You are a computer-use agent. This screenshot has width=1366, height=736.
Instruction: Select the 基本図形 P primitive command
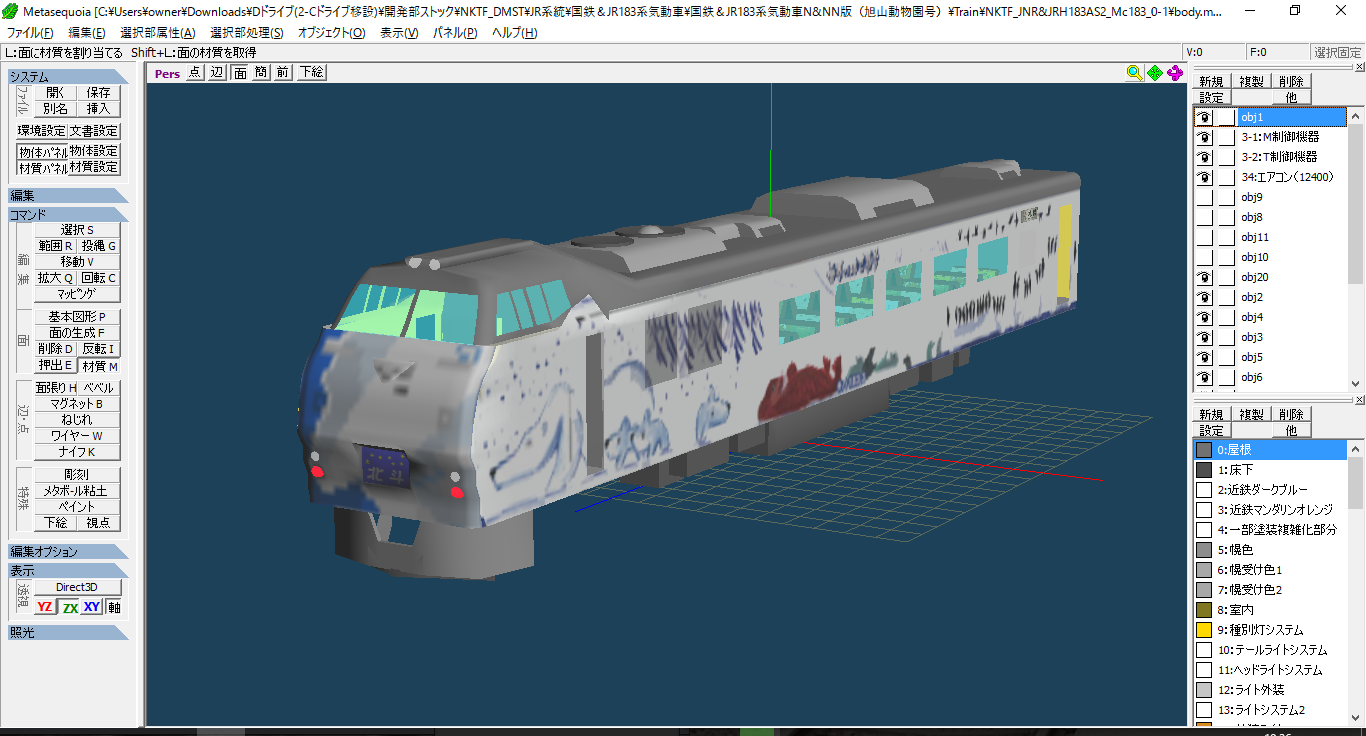coord(77,317)
